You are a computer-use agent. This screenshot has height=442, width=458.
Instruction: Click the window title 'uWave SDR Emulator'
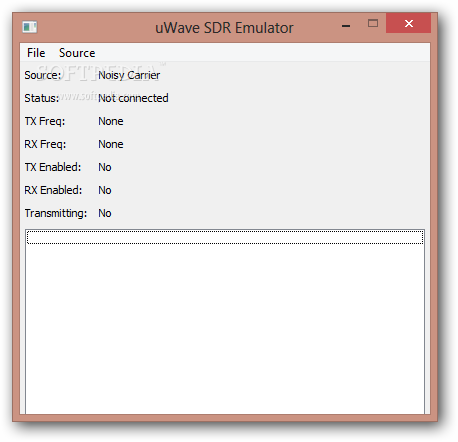point(224,28)
